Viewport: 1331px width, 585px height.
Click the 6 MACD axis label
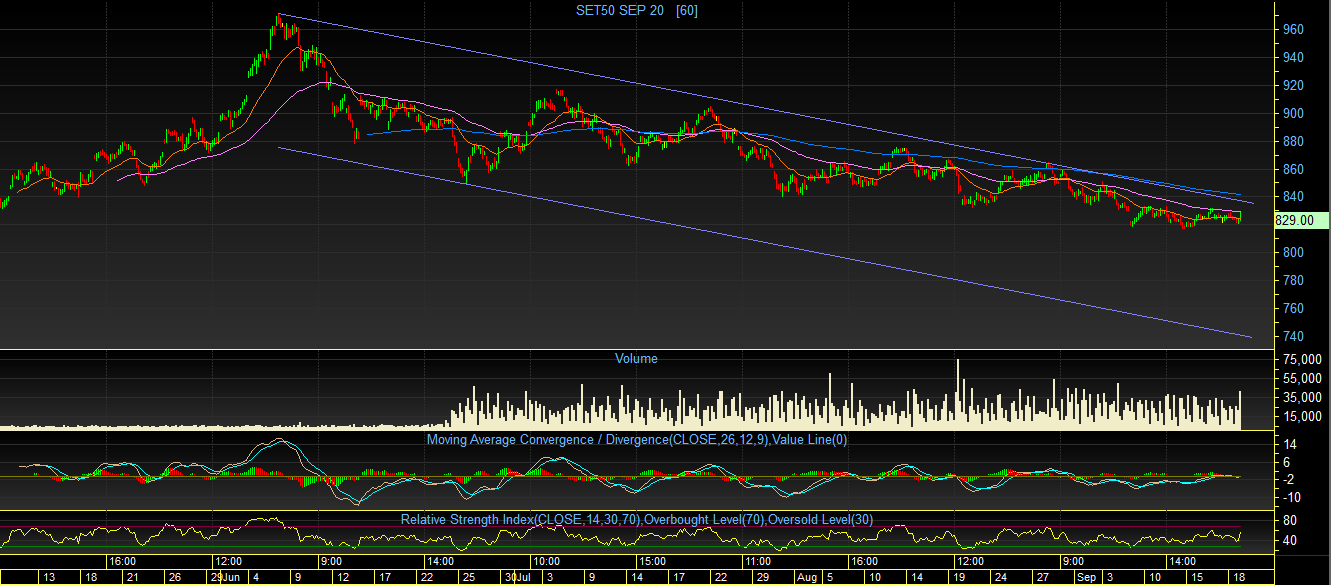tap(1287, 462)
